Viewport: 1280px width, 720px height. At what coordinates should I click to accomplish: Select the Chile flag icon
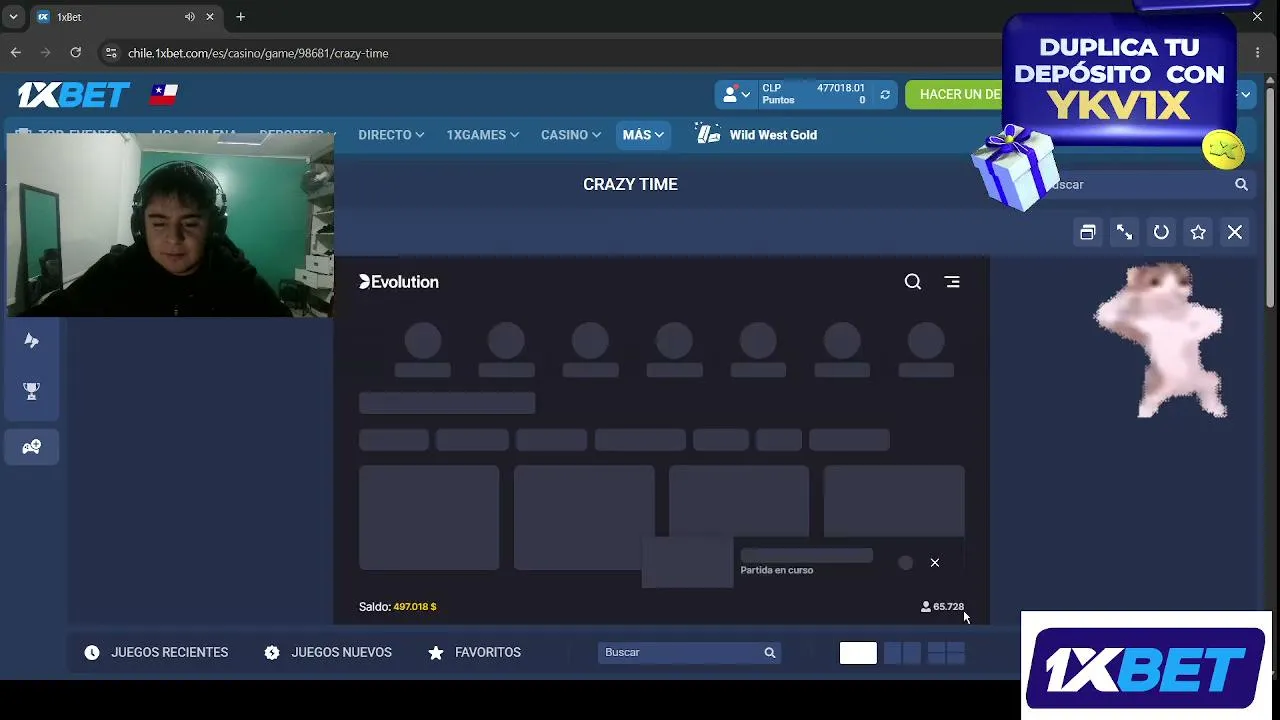click(x=164, y=94)
